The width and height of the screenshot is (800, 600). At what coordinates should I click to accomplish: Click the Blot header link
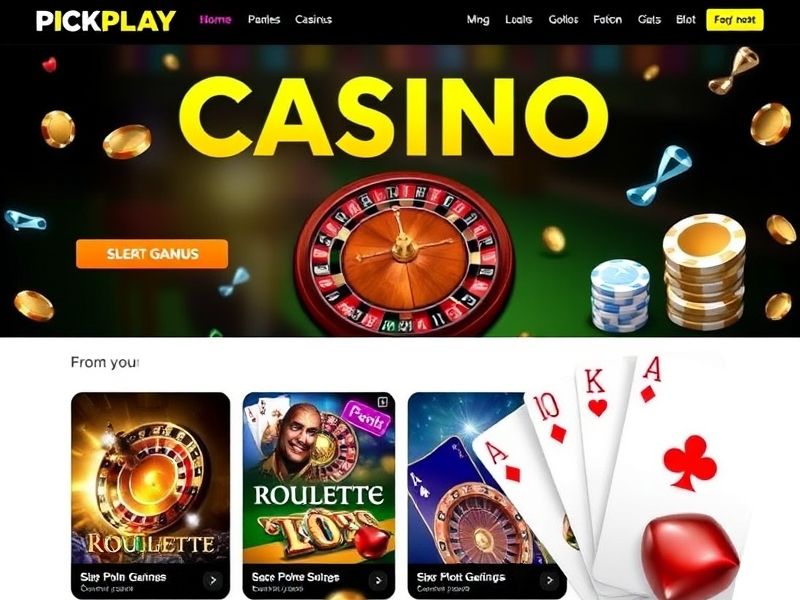pyautogui.click(x=686, y=20)
